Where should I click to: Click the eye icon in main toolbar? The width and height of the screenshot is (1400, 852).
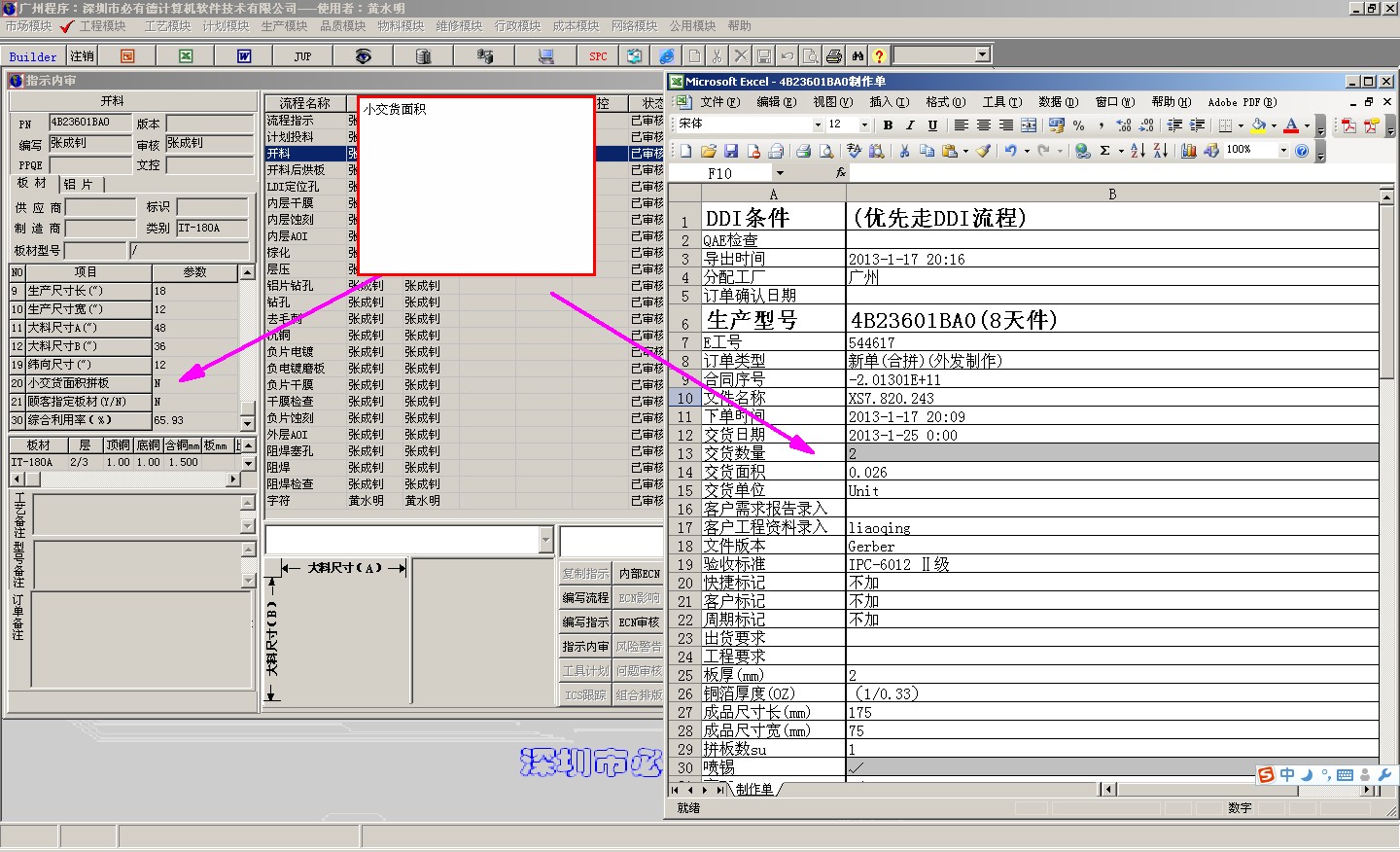point(363,56)
